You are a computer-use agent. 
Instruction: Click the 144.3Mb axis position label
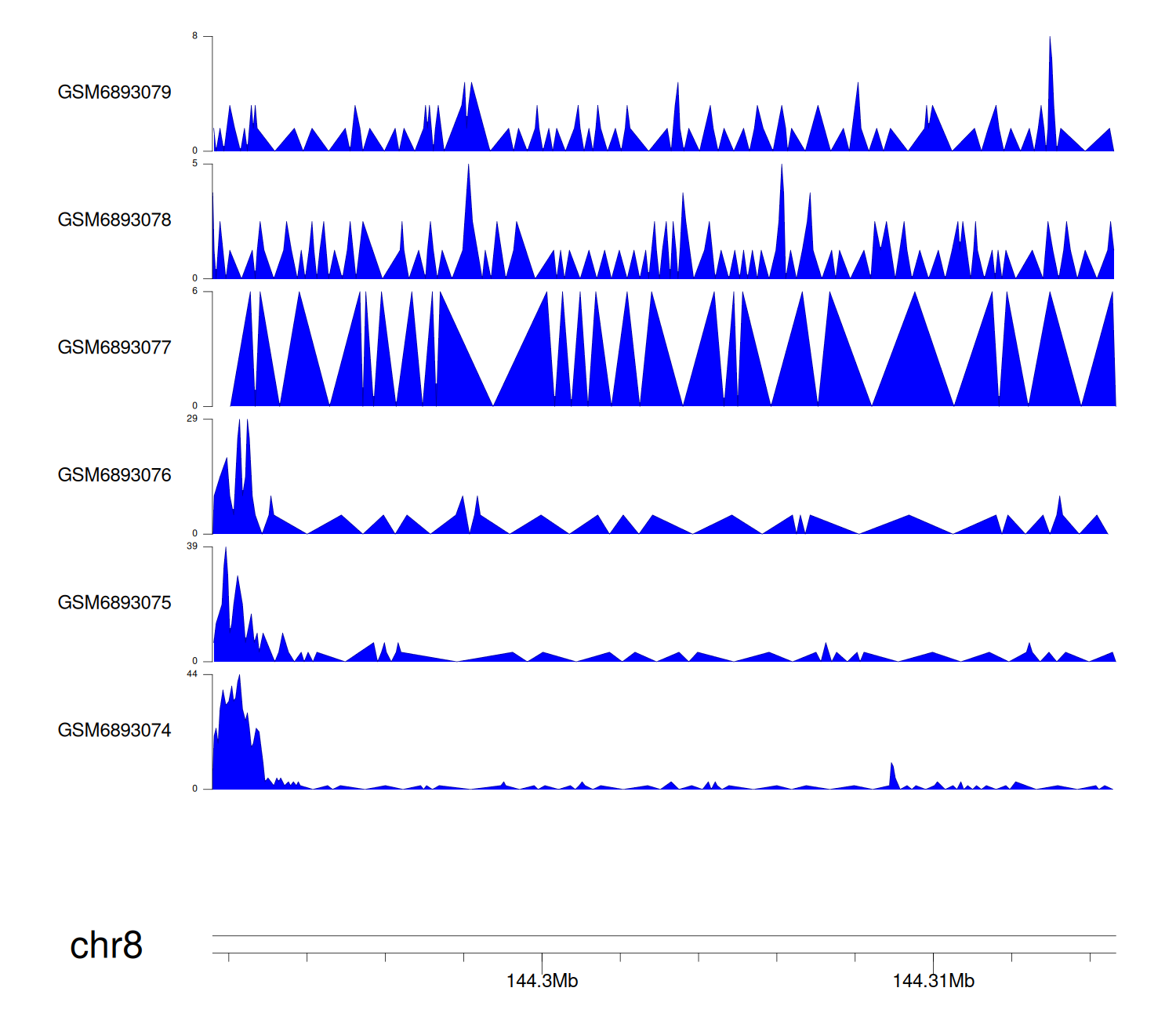point(542,981)
